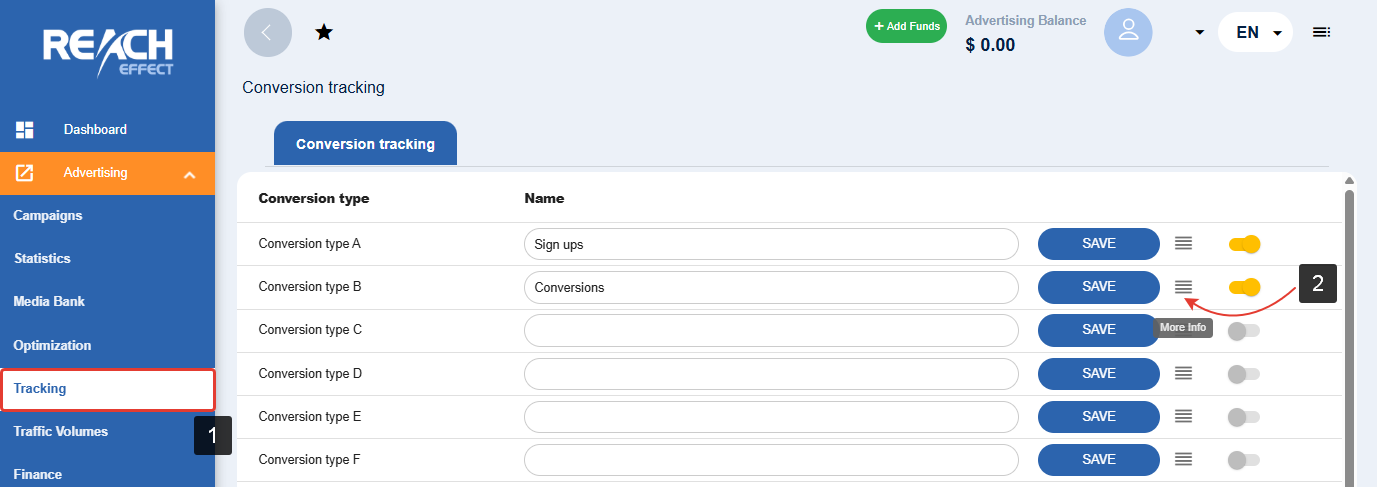Enable the Conversion type C toggle
The width and height of the screenshot is (1377, 487).
pyautogui.click(x=1244, y=331)
